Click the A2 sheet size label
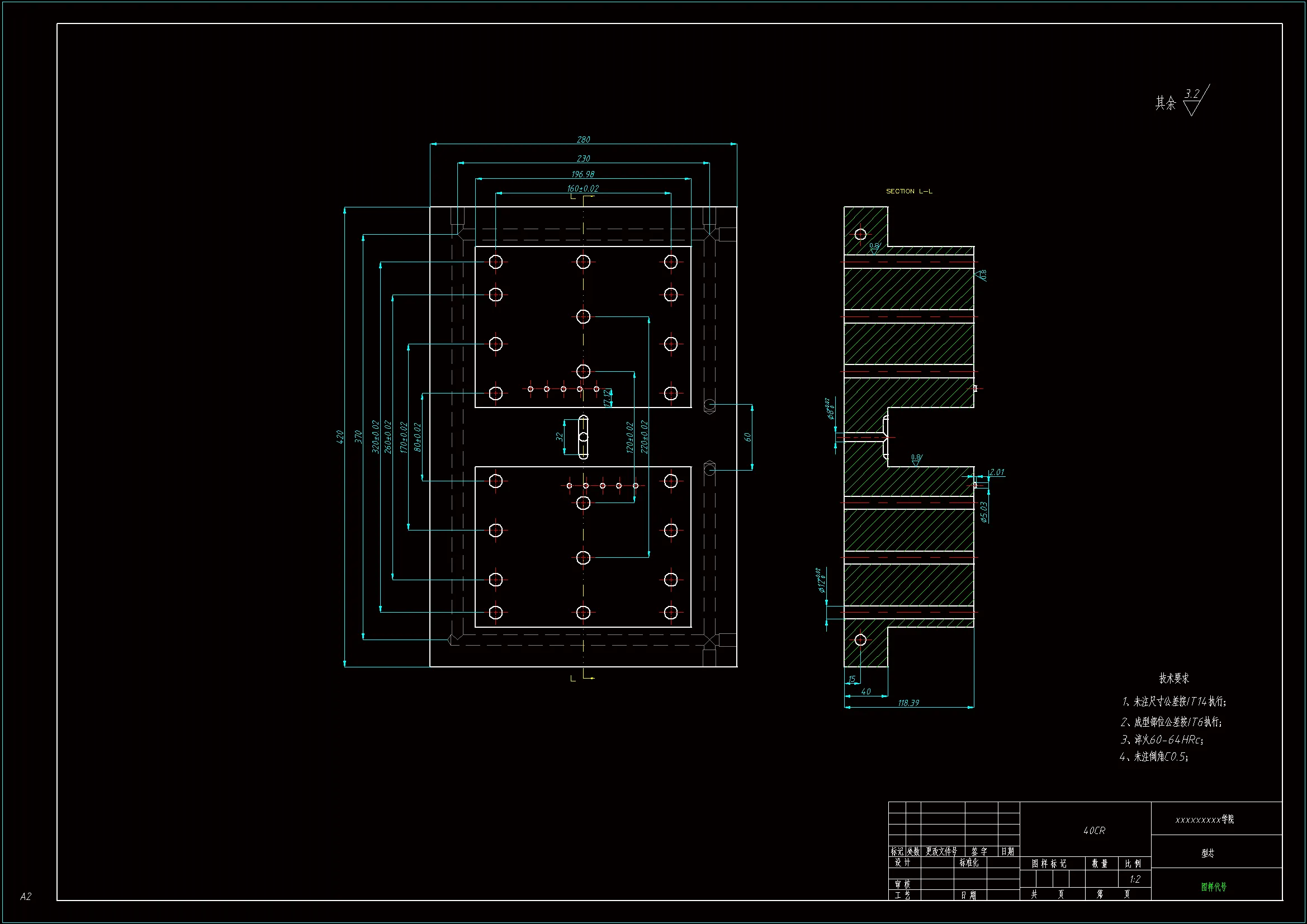The height and width of the screenshot is (924, 1307). tap(26, 897)
